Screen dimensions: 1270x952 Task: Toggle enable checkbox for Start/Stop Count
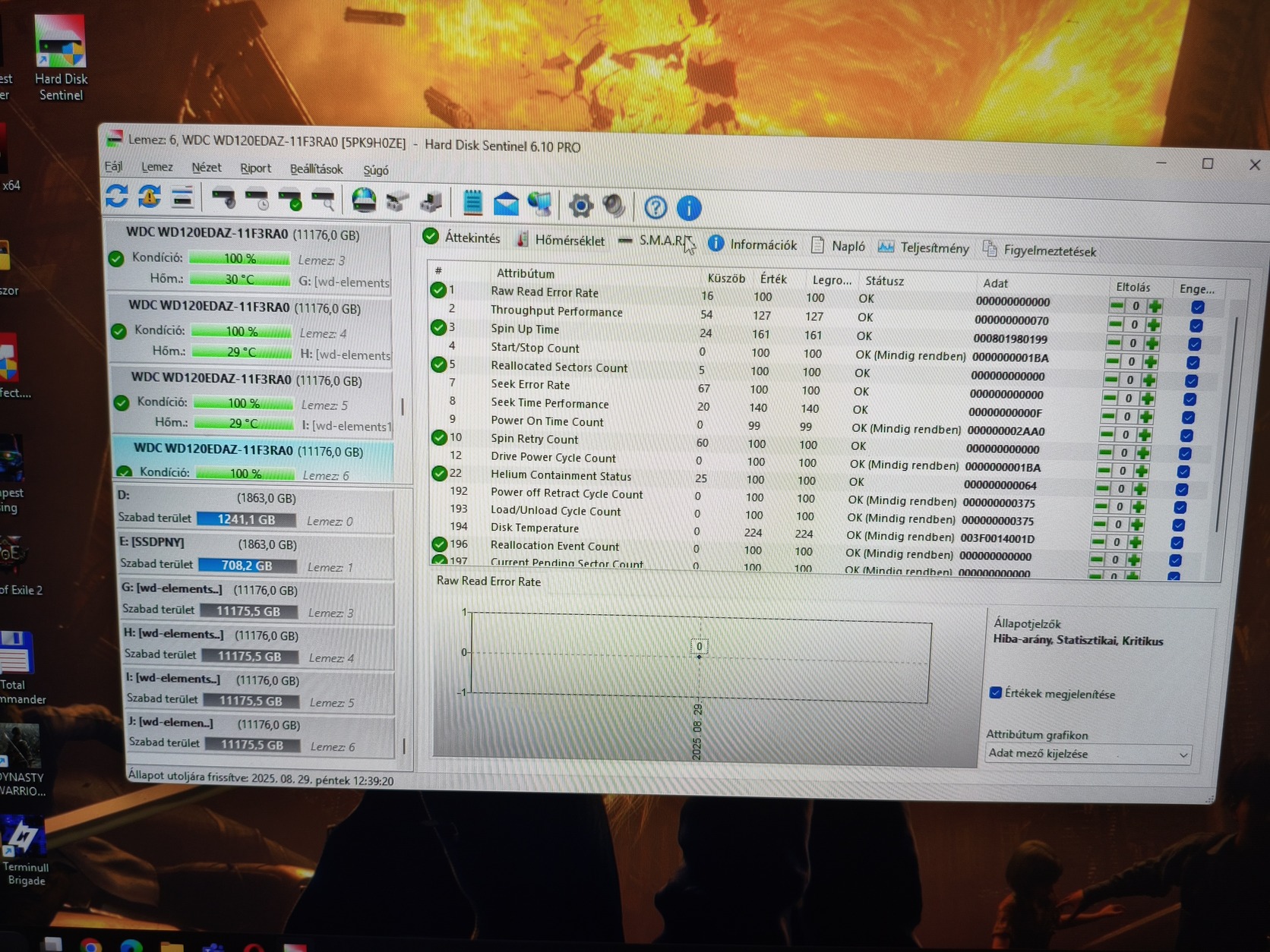point(1193,362)
